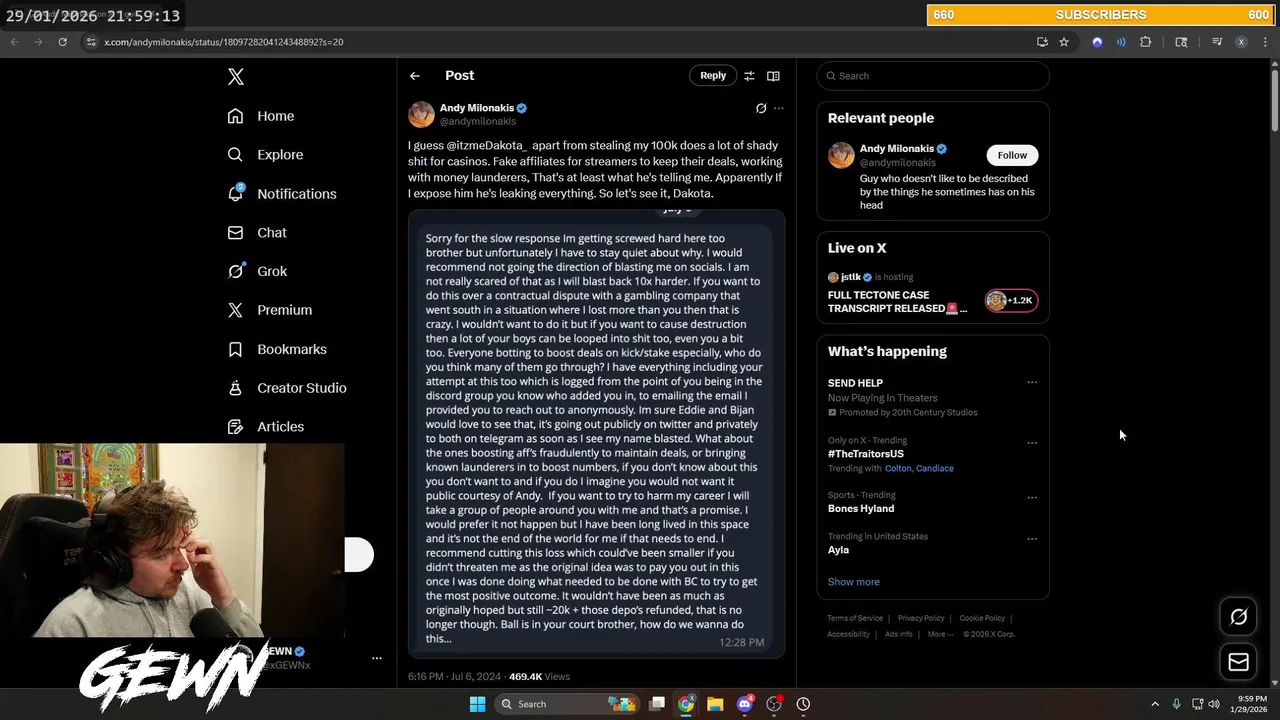Open the reader view icon beside Reply
This screenshot has height=720, width=1280.
pyautogui.click(x=773, y=76)
